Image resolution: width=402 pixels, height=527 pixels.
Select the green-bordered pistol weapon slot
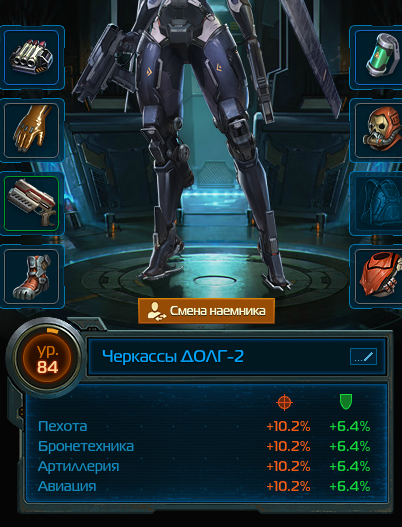(32, 203)
